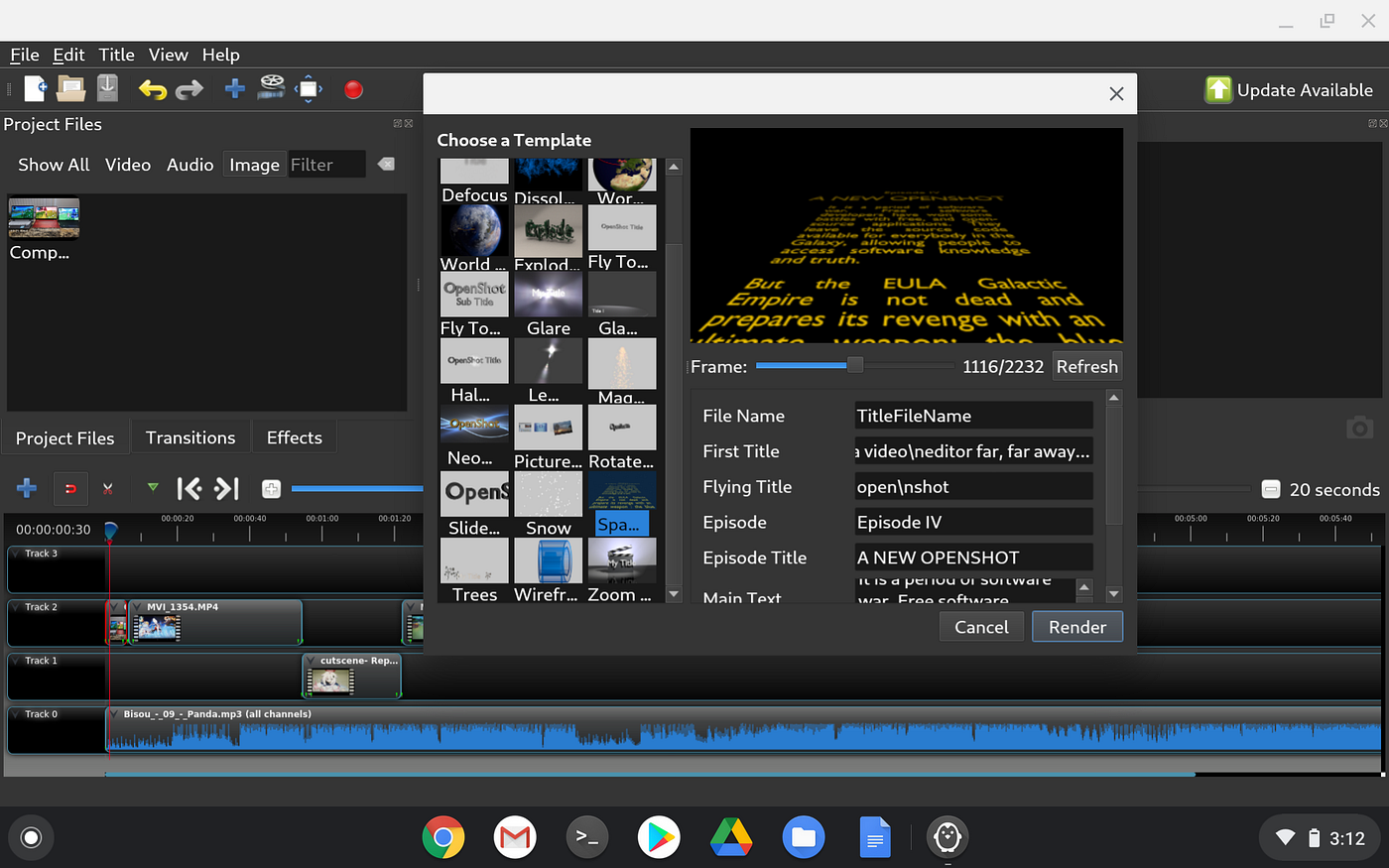
Task: Open MVI_1354.MP4 clip menu arrow
Action: click(137, 607)
